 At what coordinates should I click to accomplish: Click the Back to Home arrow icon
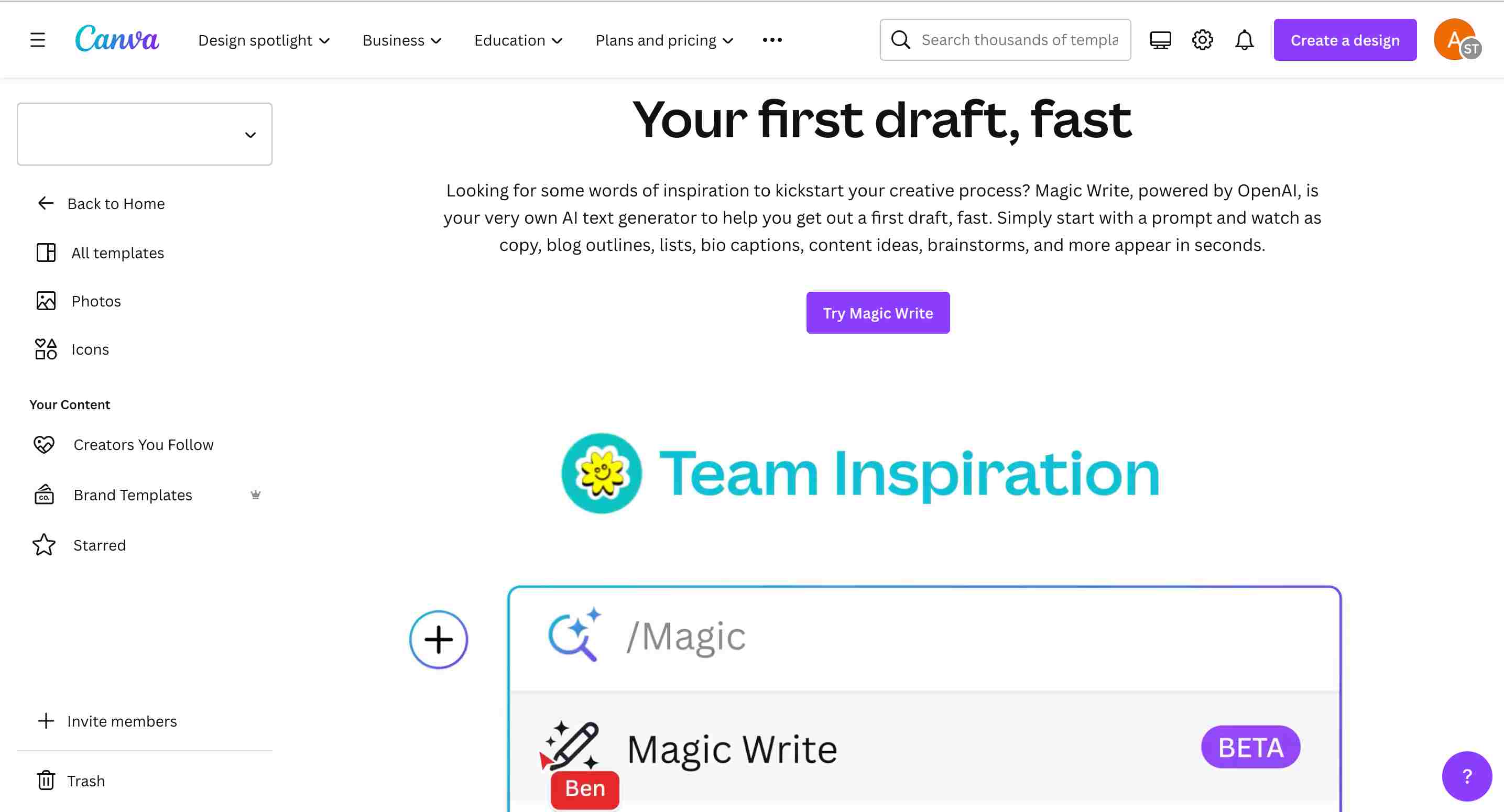[46, 203]
